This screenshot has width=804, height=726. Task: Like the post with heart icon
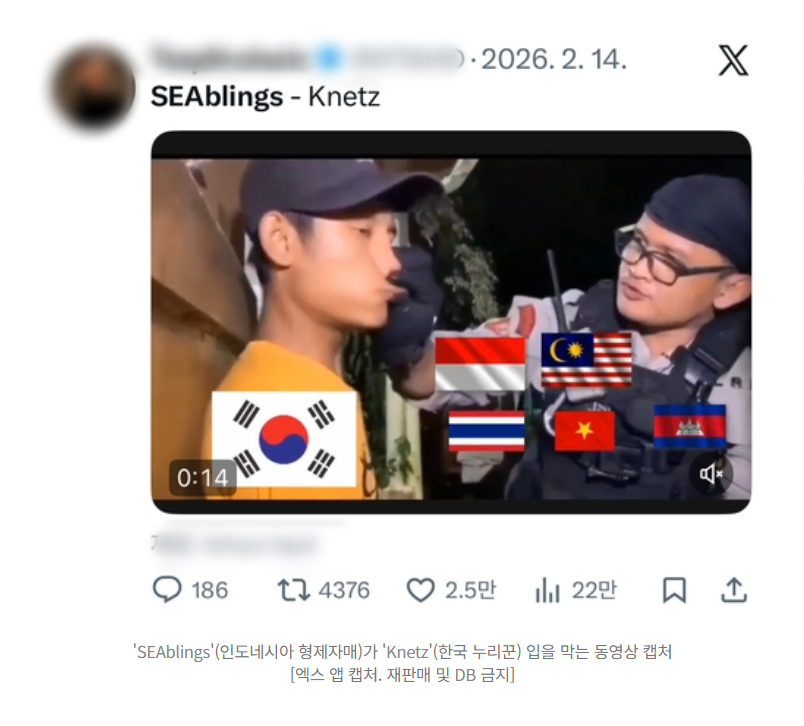[x=420, y=590]
